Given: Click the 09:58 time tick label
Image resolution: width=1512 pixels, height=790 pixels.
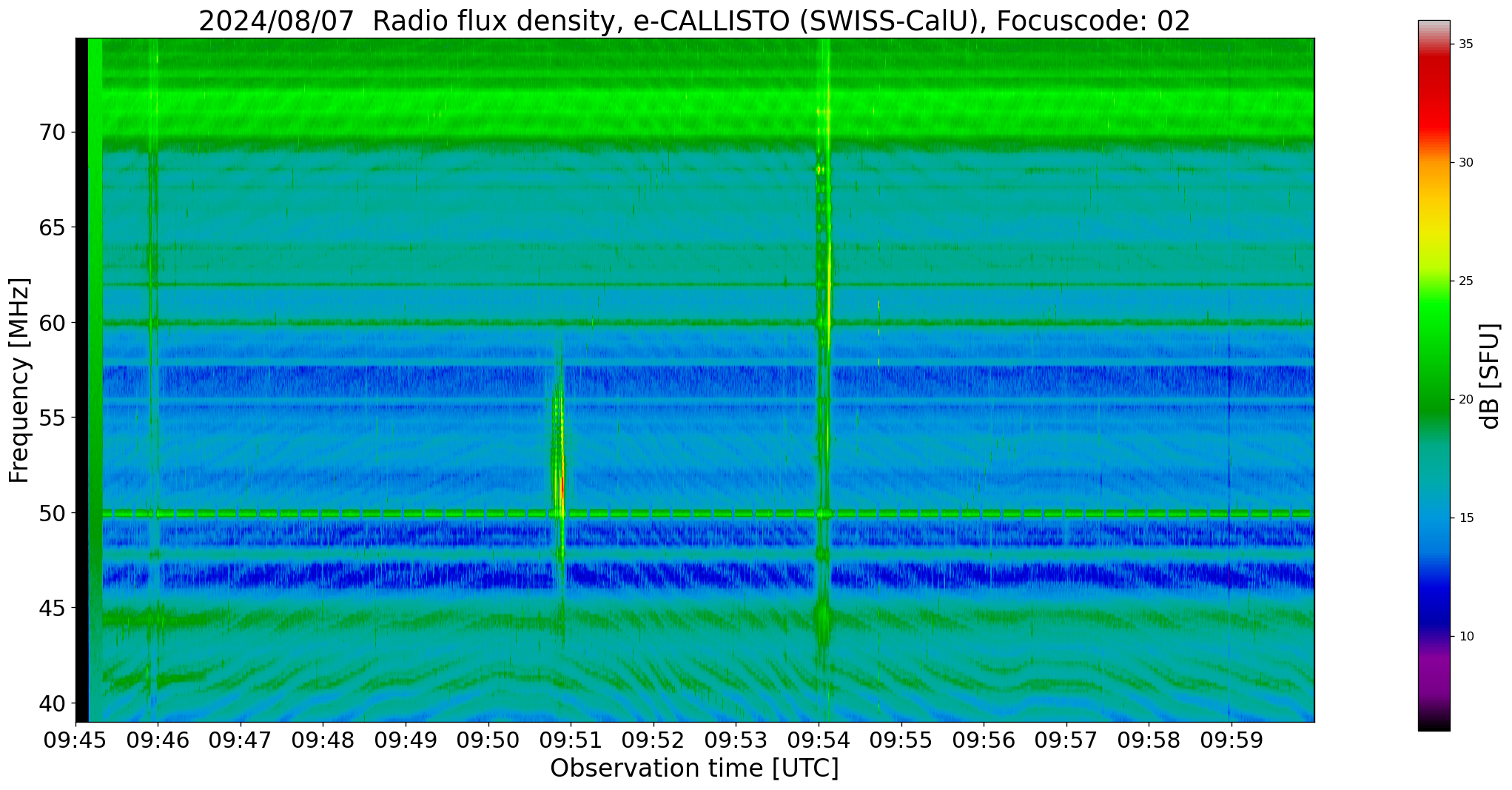Looking at the screenshot, I should click(x=1148, y=740).
